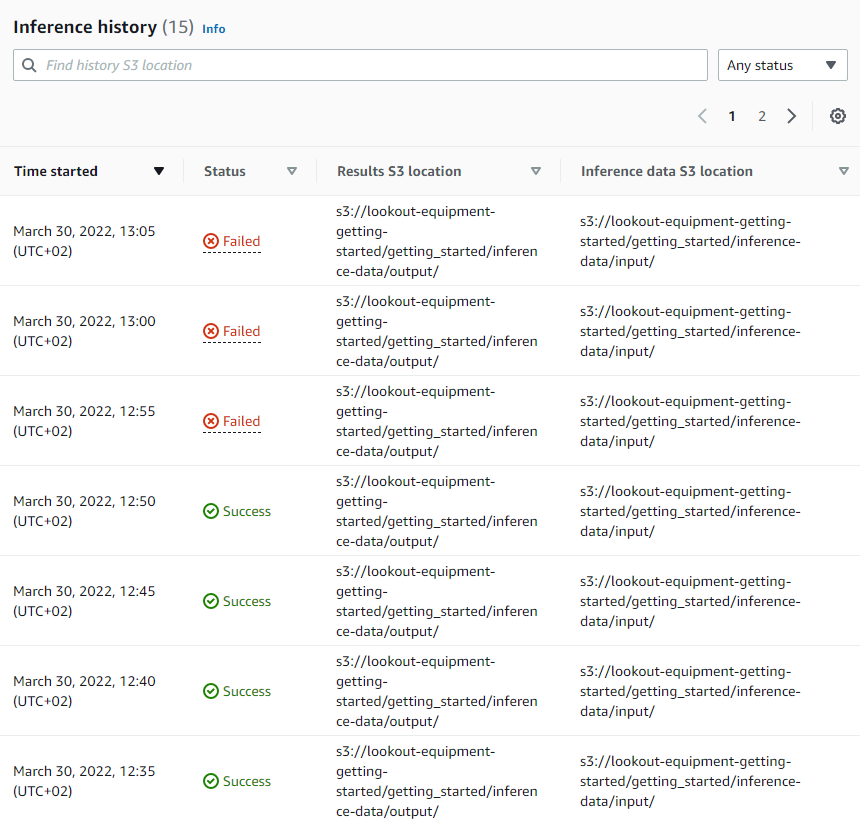The image size is (860, 820).
Task: Open table preferences gear icon
Action: tap(837, 116)
